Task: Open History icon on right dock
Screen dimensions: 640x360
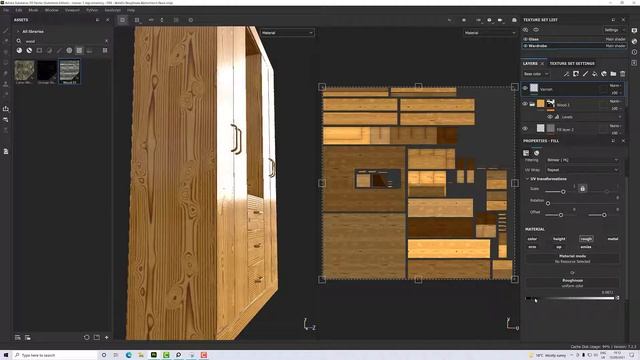Action: coord(634,52)
